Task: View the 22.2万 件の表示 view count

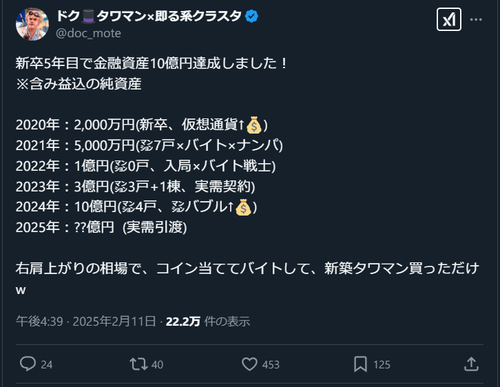Action: point(208,321)
